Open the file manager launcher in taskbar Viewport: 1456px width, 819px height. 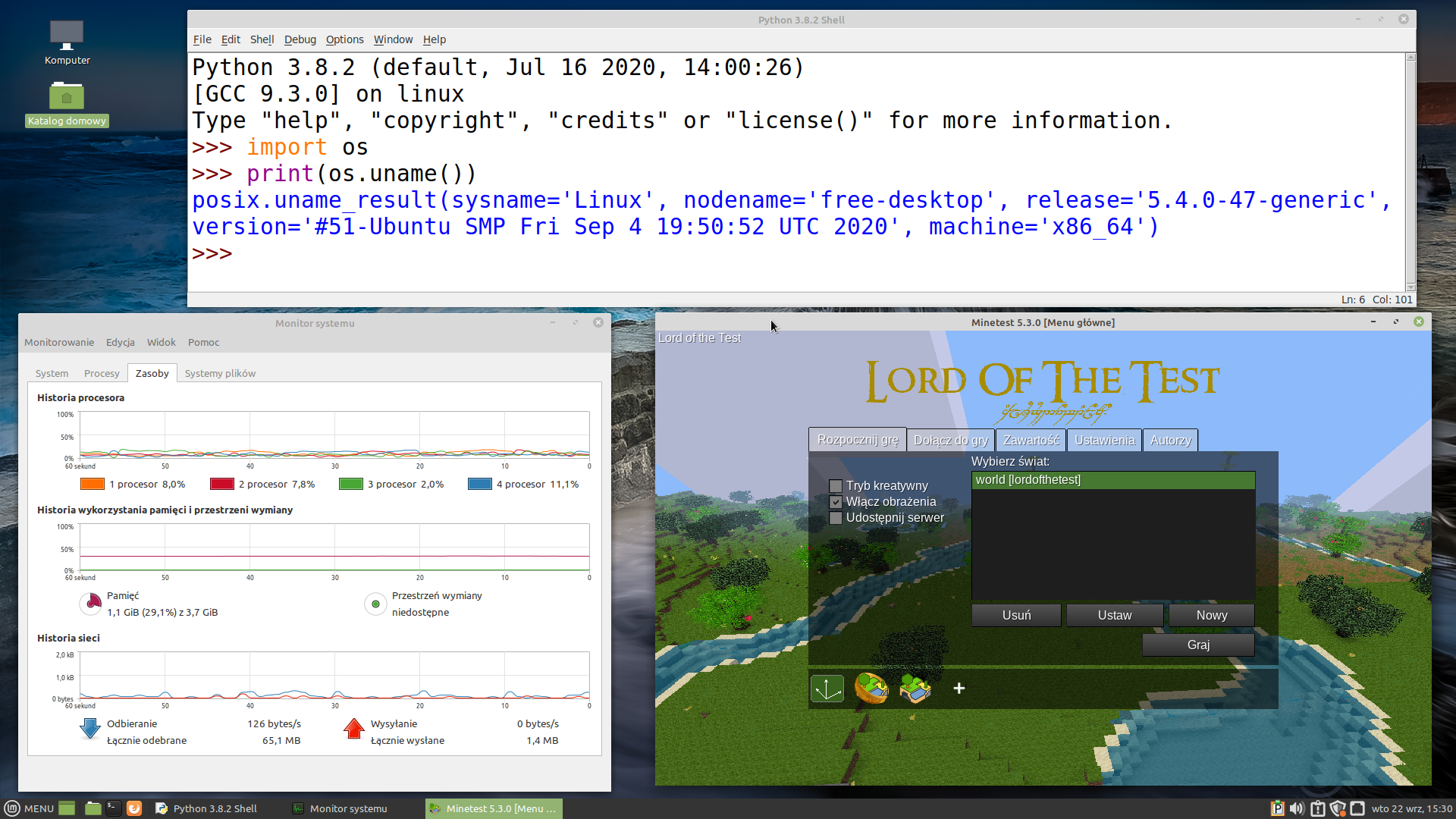click(x=93, y=808)
